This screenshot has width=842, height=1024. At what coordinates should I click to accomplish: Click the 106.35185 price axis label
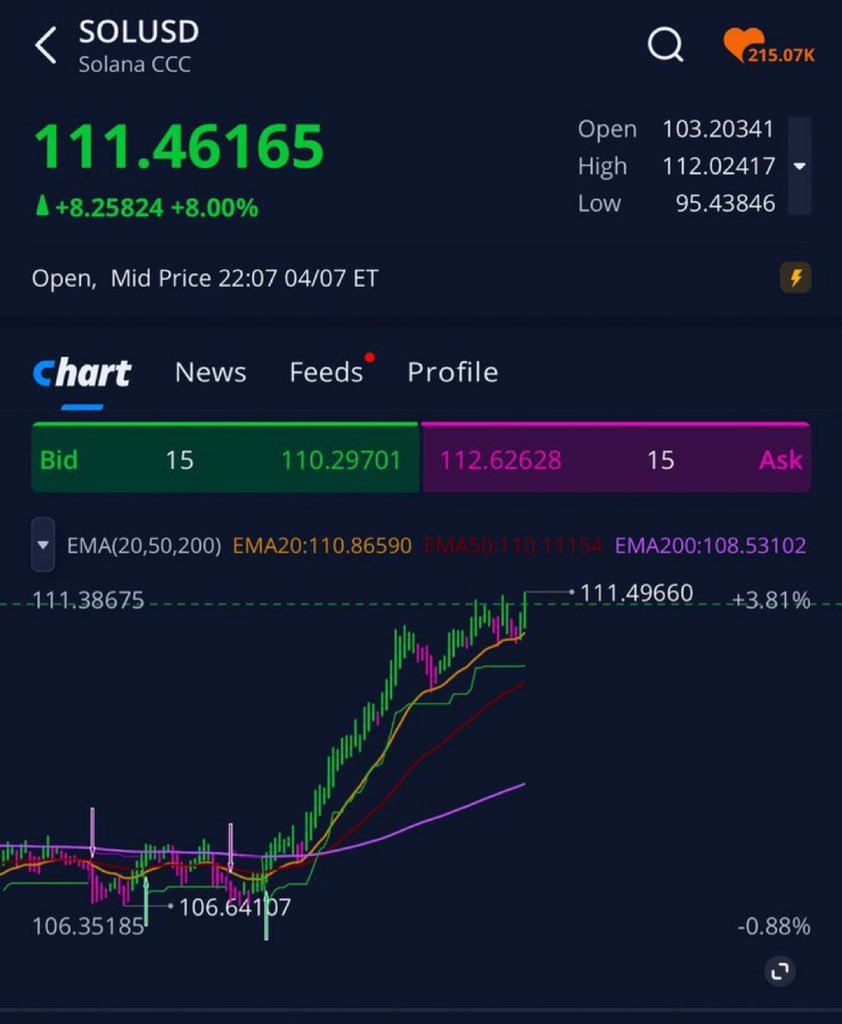pos(88,926)
